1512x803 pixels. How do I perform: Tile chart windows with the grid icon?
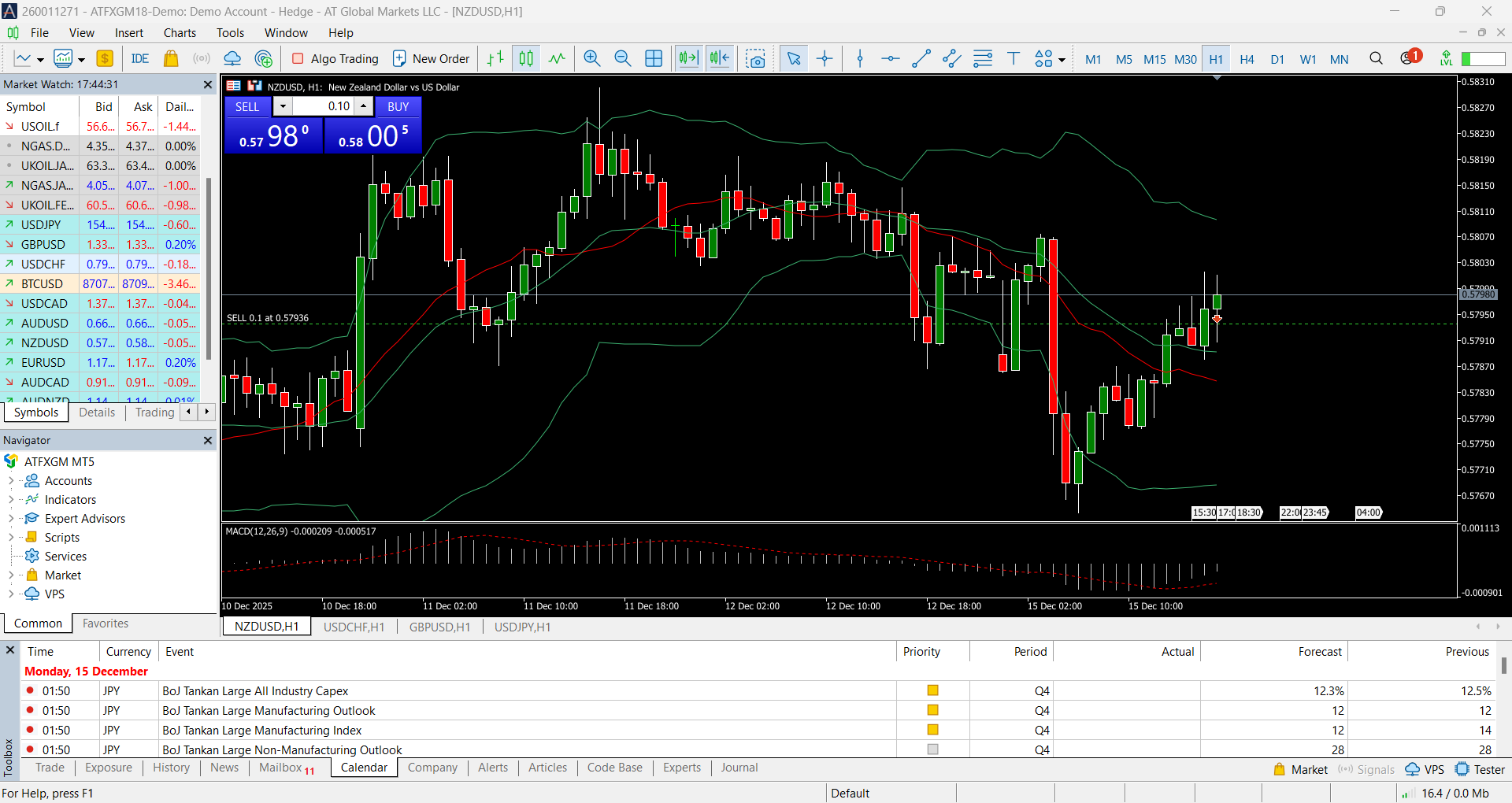[x=654, y=58]
